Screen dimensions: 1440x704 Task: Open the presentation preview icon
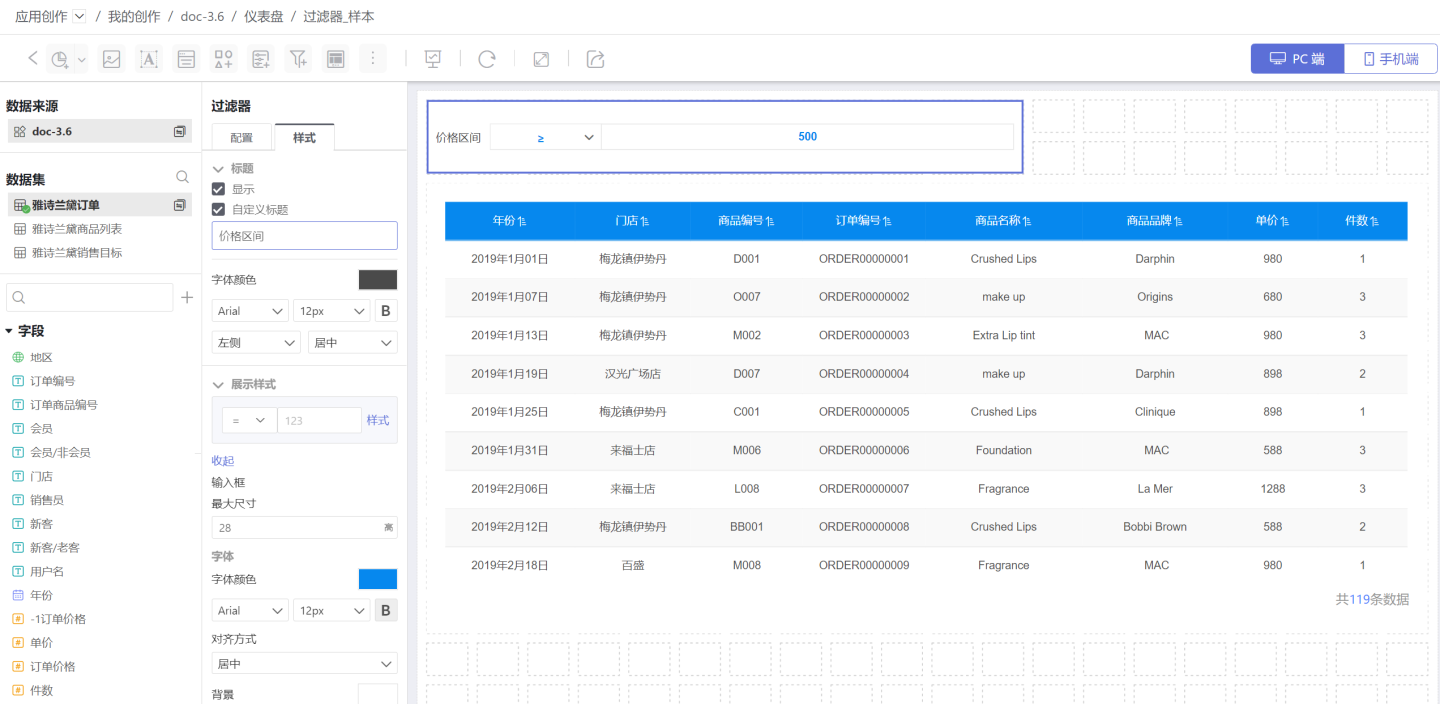click(x=433, y=59)
